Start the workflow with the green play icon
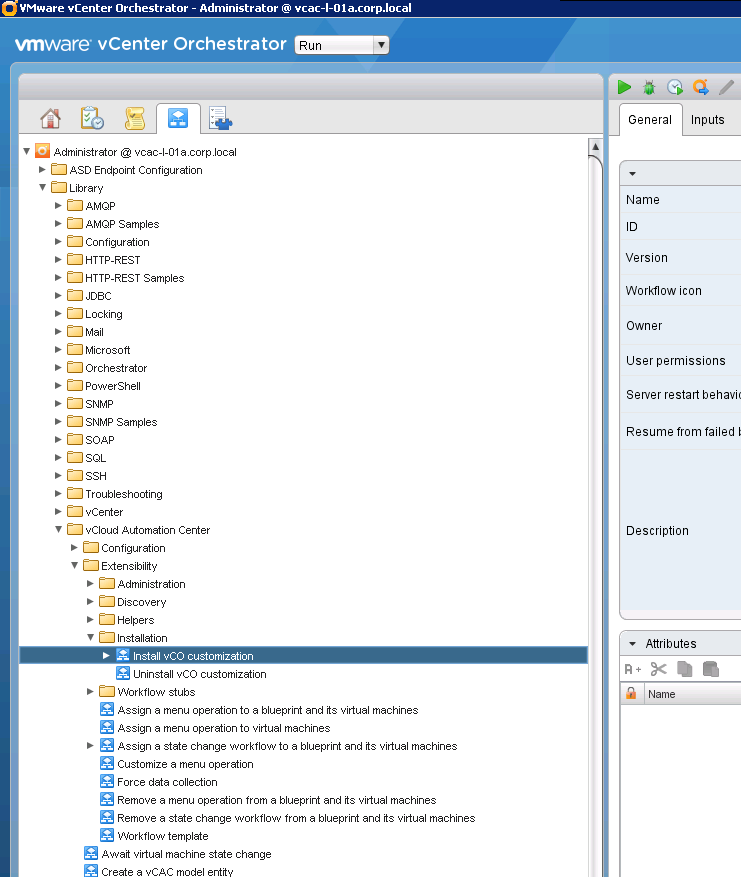741x877 pixels. tap(625, 87)
